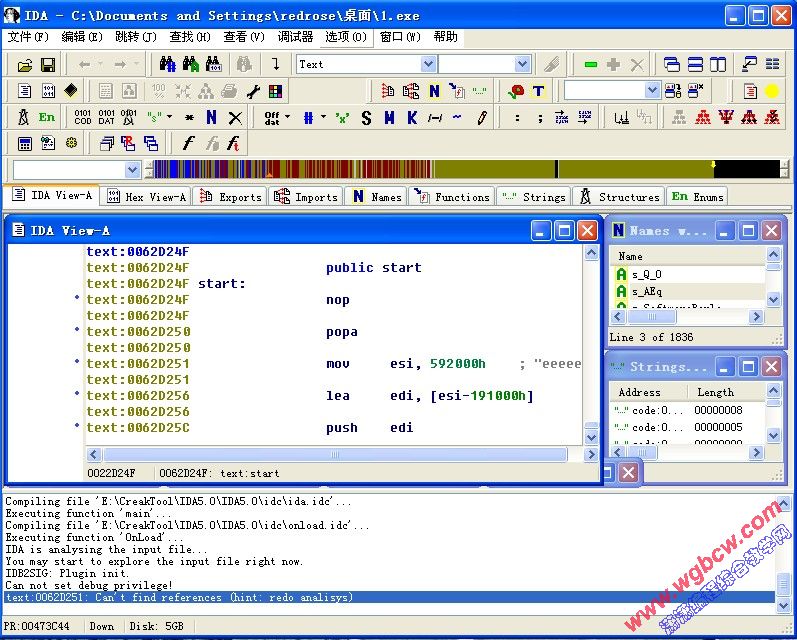Viewport: 797px width, 640px height.
Task: Click the asterisk array icon
Action: pyautogui.click(x=189, y=118)
